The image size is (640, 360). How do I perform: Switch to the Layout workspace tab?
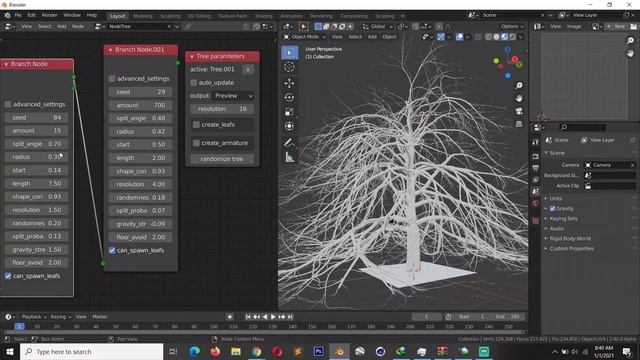tap(118, 16)
